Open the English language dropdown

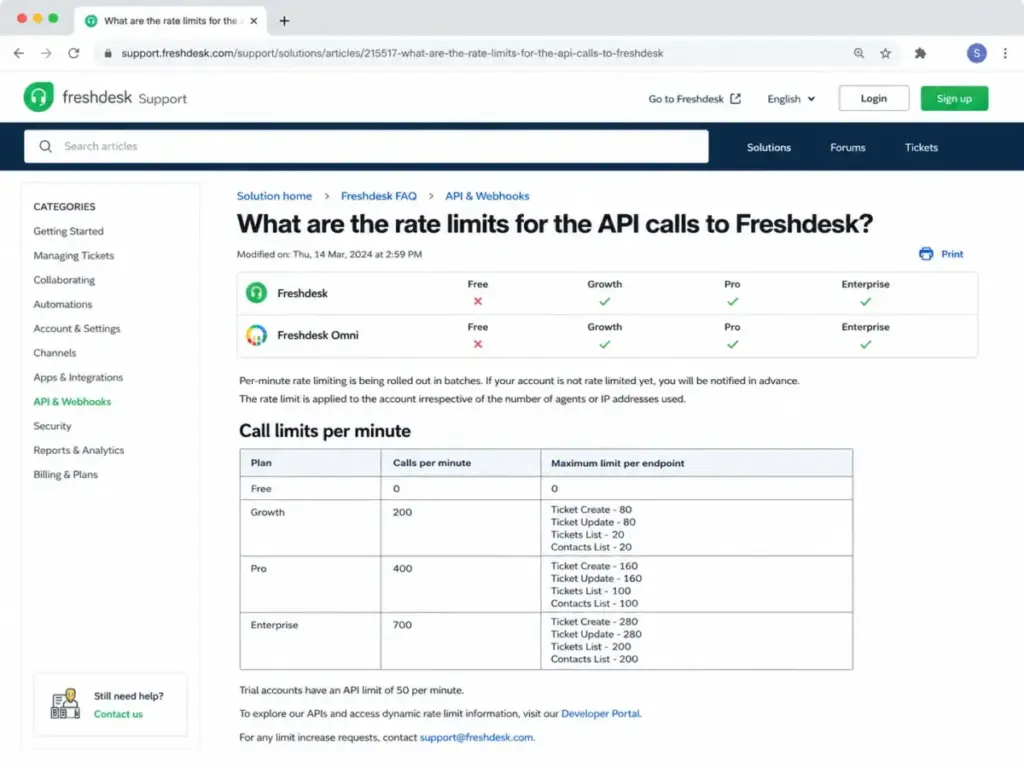click(791, 99)
